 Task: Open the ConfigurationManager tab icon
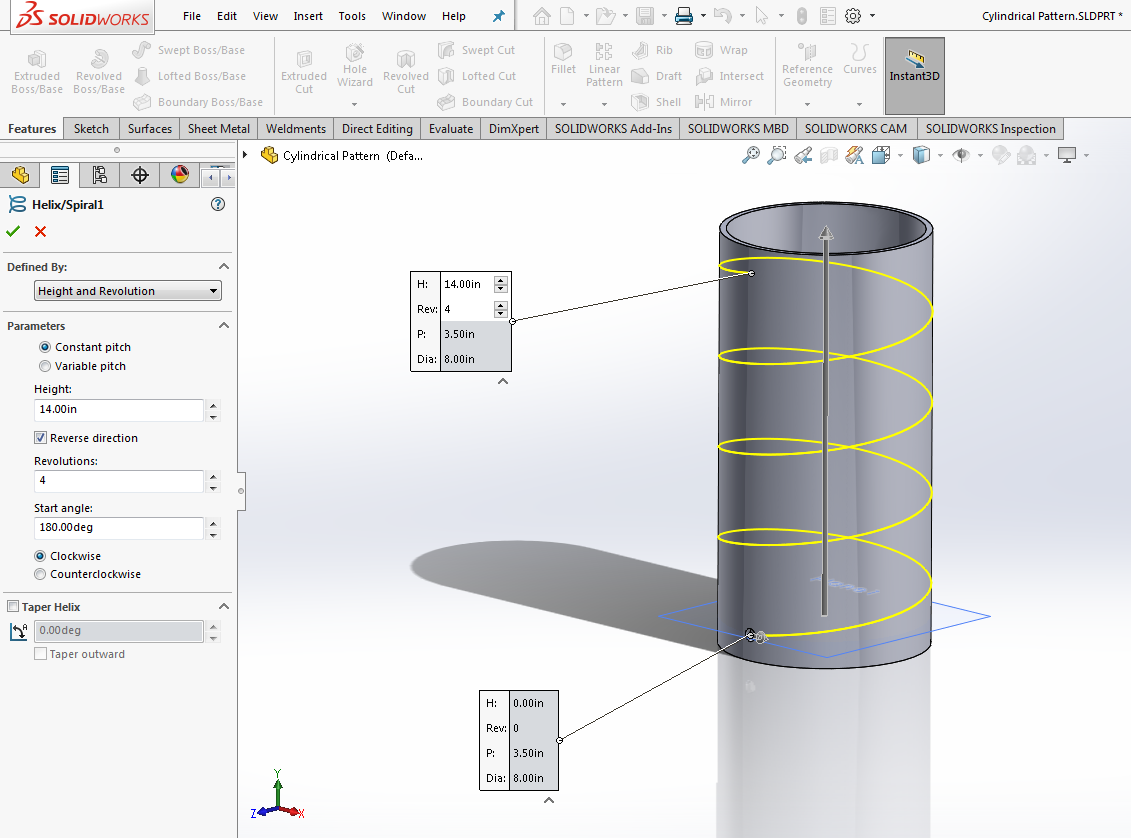pos(100,175)
